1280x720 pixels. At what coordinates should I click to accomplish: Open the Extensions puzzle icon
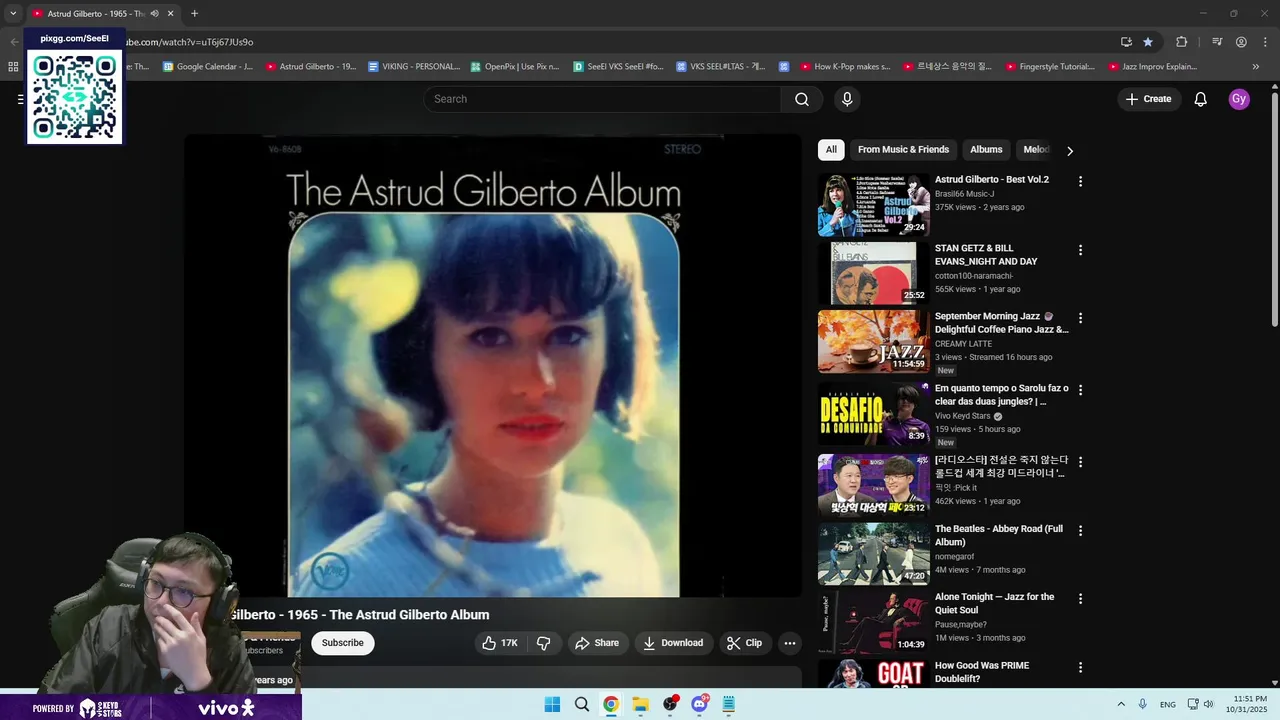tap(1181, 42)
